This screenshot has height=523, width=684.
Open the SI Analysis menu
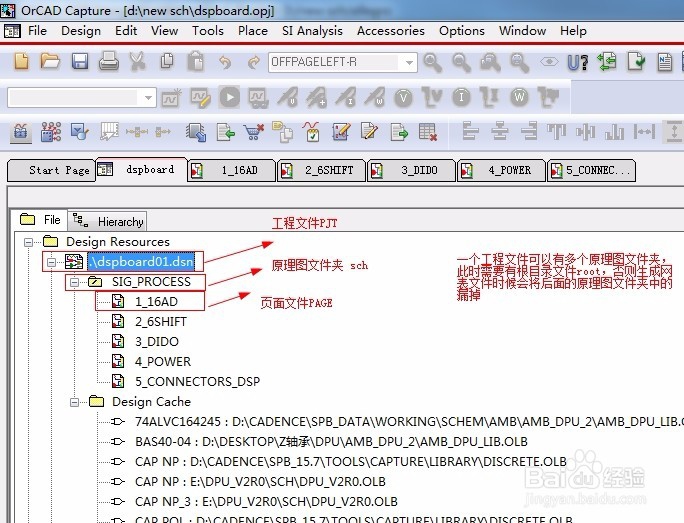pyautogui.click(x=312, y=31)
